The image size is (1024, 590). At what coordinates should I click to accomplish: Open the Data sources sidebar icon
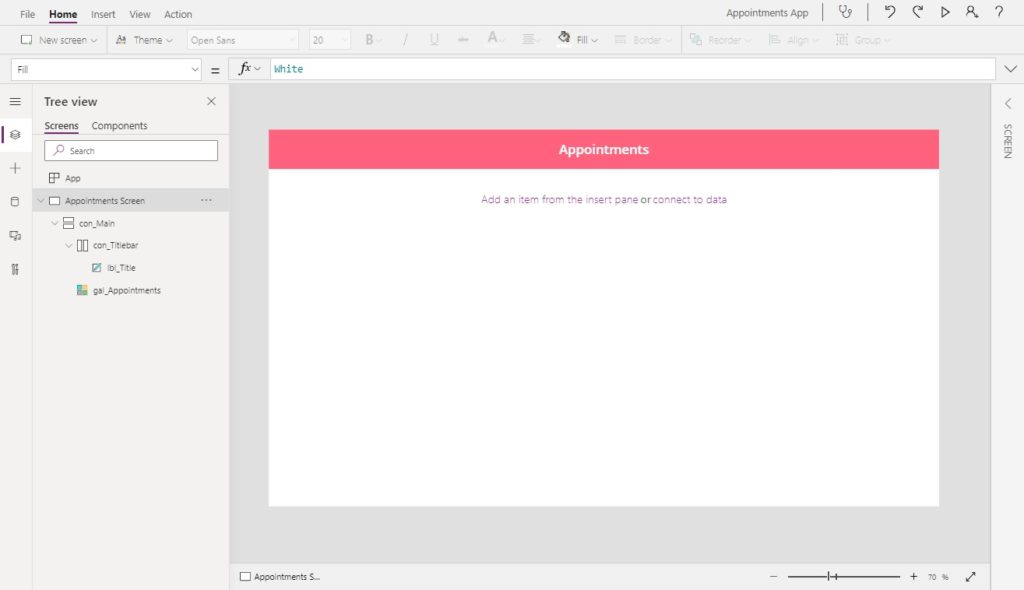click(15, 202)
